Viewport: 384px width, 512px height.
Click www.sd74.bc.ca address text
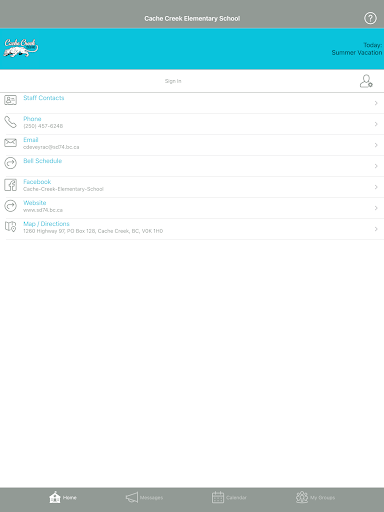[x=43, y=210]
